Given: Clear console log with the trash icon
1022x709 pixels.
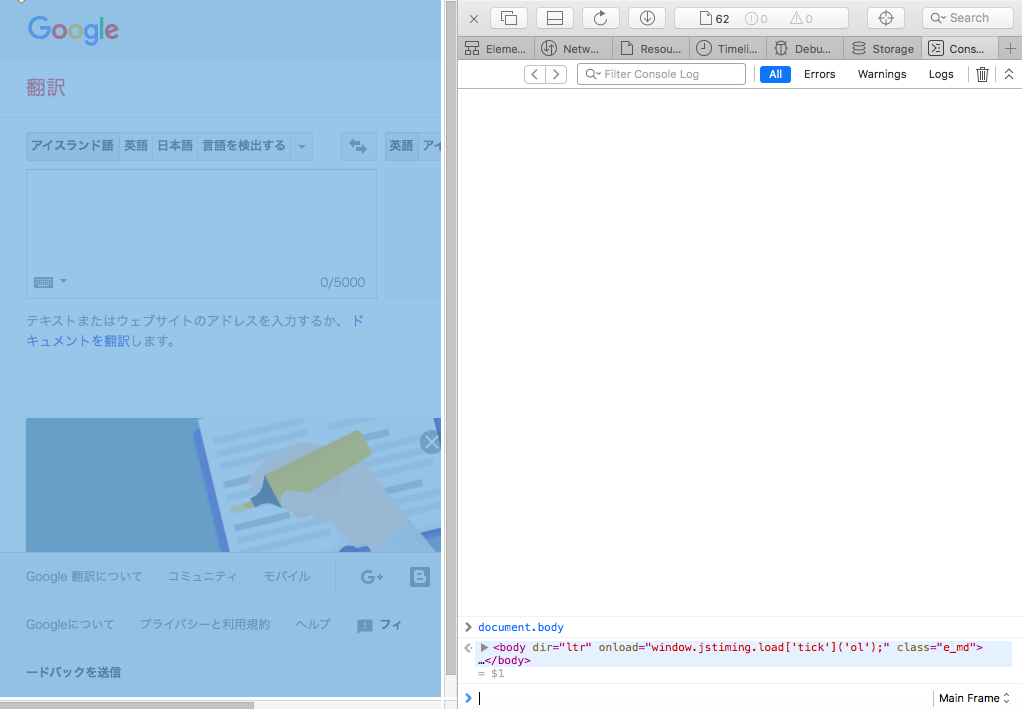Looking at the screenshot, I should [982, 74].
